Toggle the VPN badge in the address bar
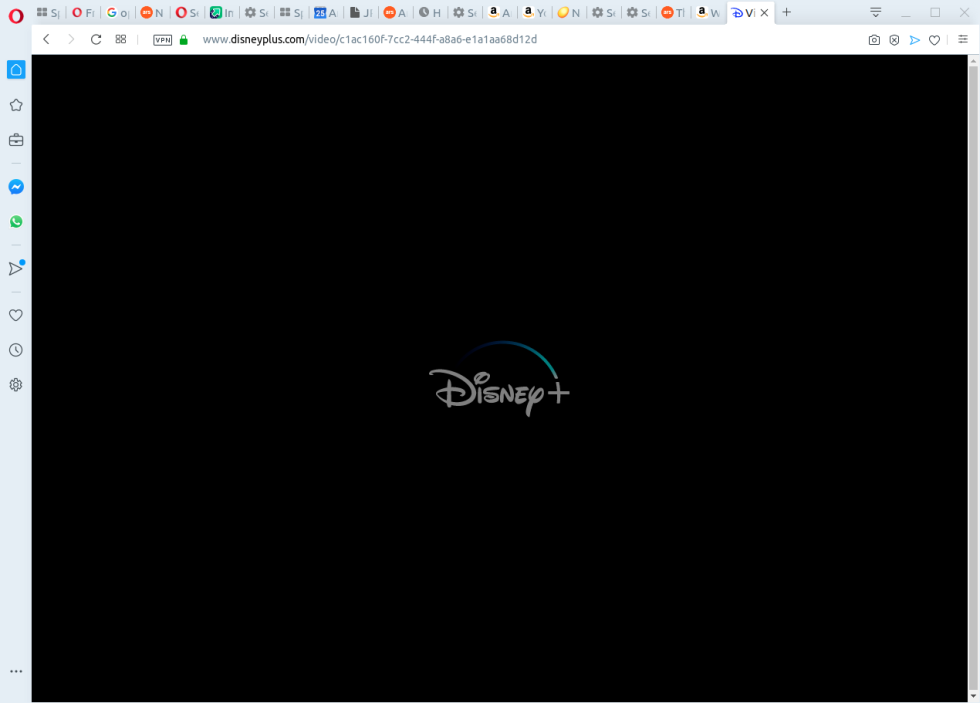980x703 pixels. pos(162,40)
